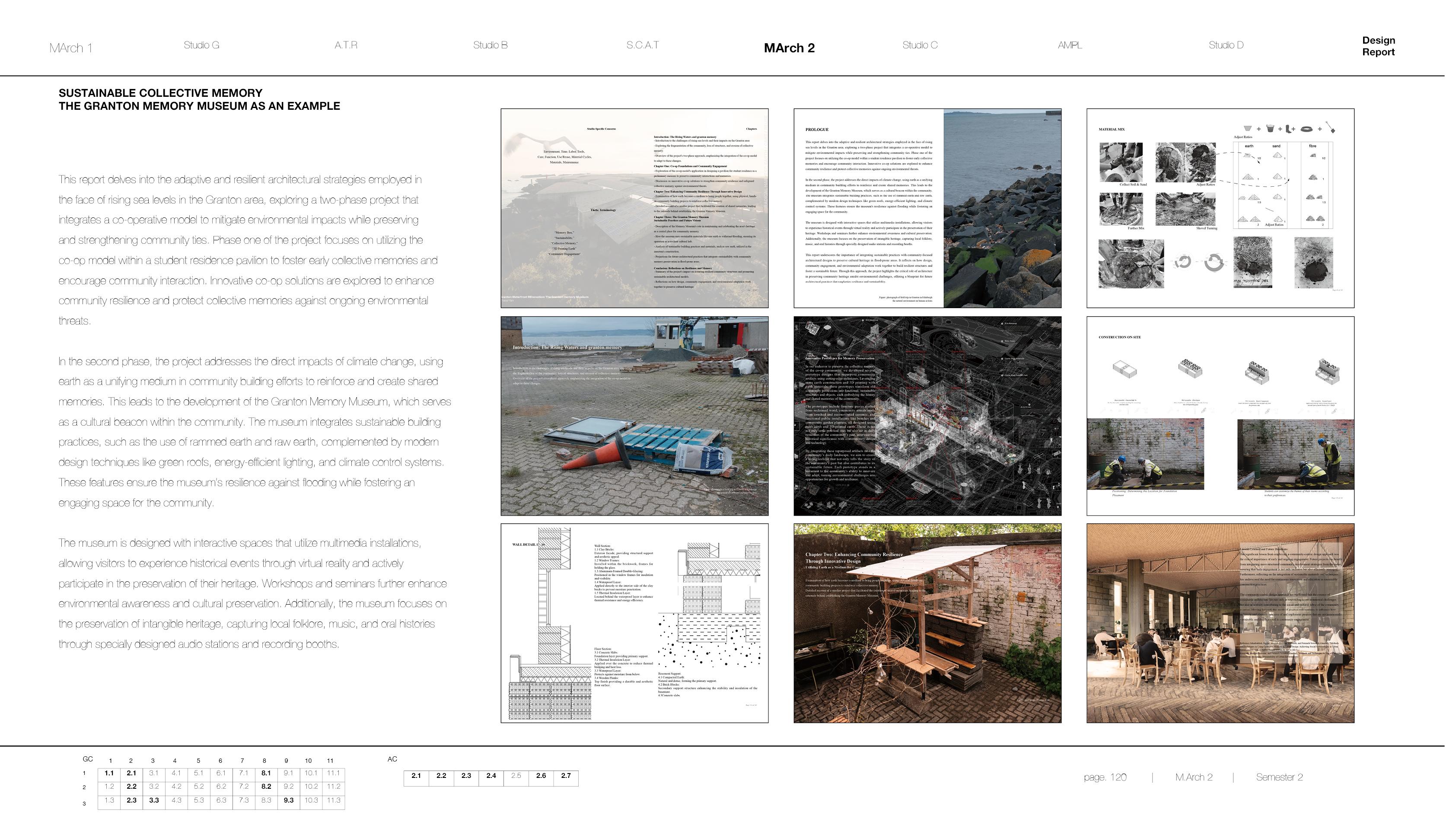Select GC criteria cell 9.3
Screen dimensions: 1456x822
click(288, 800)
